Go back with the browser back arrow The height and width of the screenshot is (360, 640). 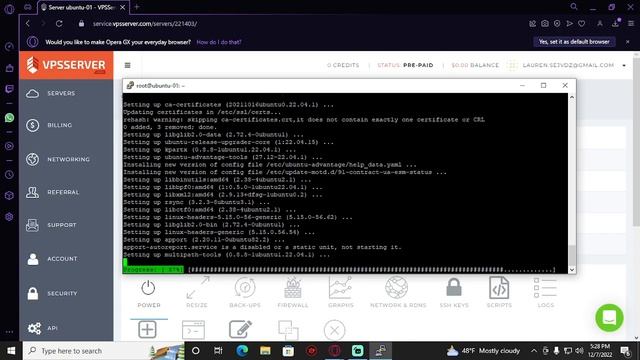[x=28, y=24]
